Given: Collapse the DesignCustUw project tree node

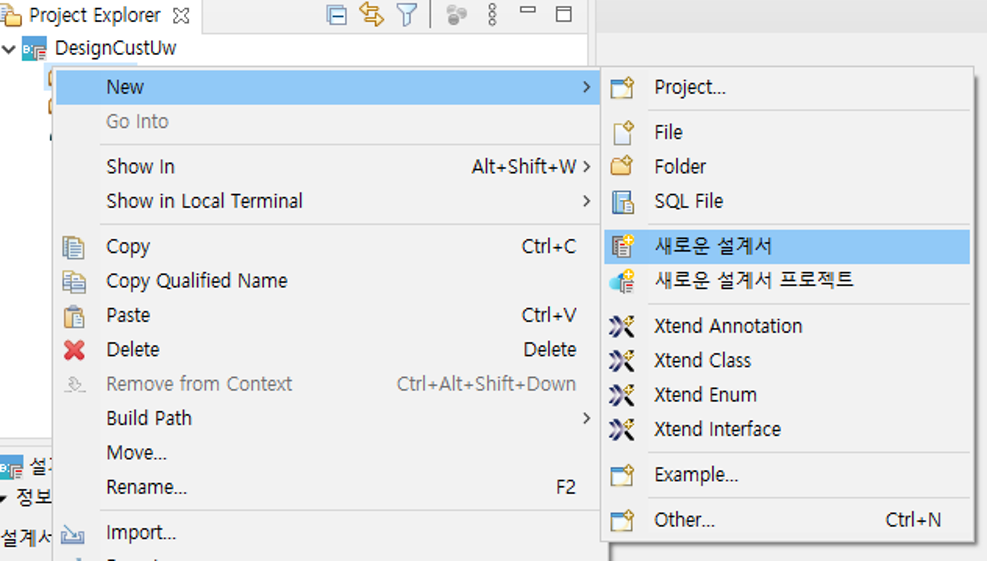Looking at the screenshot, I should point(10,48).
